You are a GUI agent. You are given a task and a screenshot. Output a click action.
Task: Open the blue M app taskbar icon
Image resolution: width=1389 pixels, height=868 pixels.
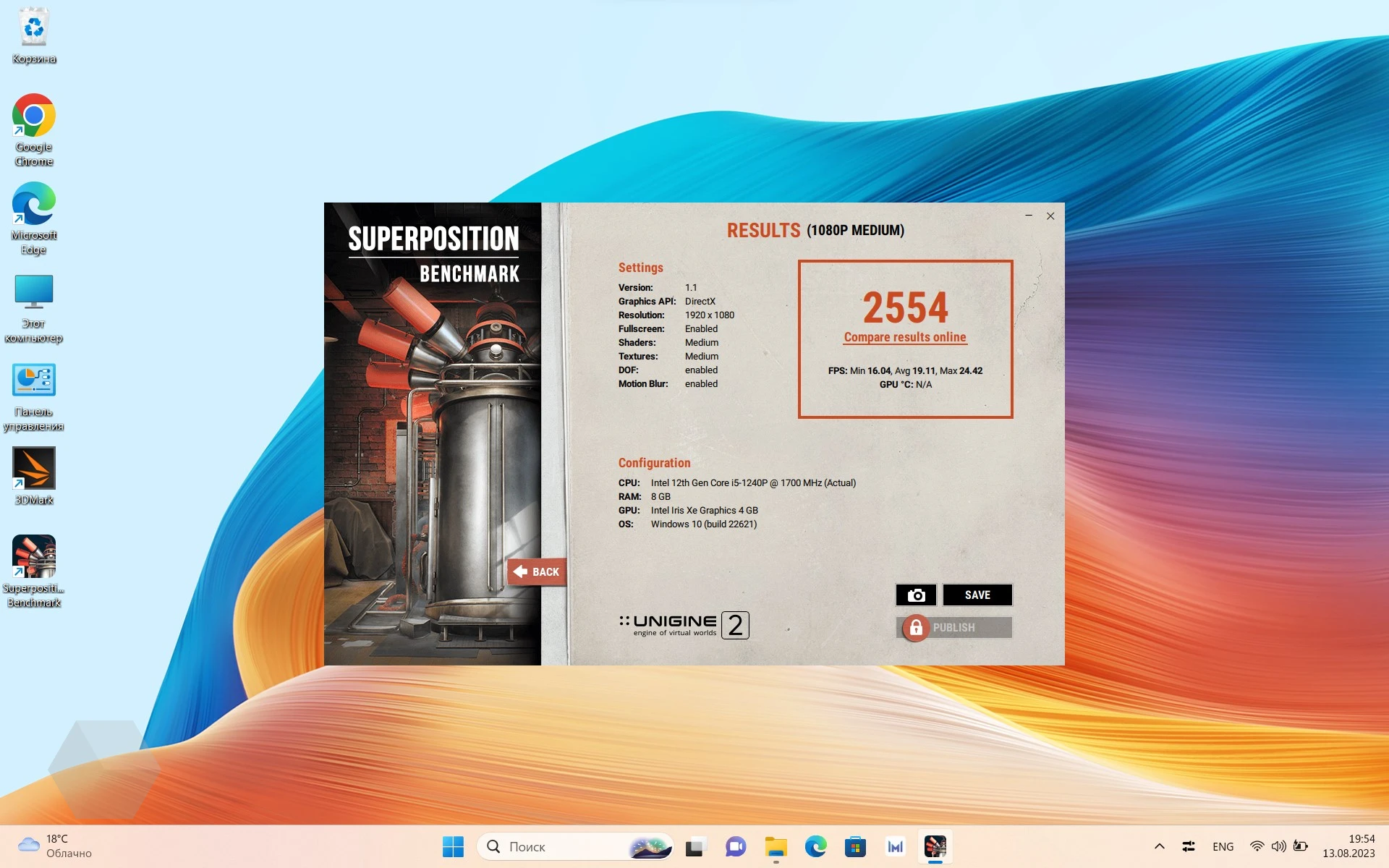pos(896,846)
